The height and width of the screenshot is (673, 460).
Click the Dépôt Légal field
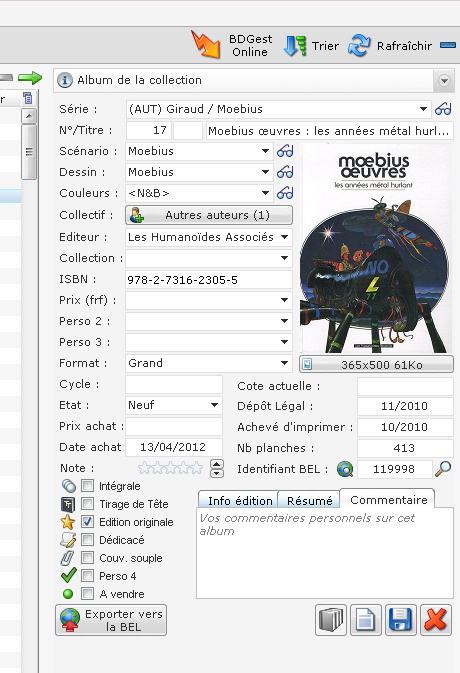pyautogui.click(x=405, y=406)
